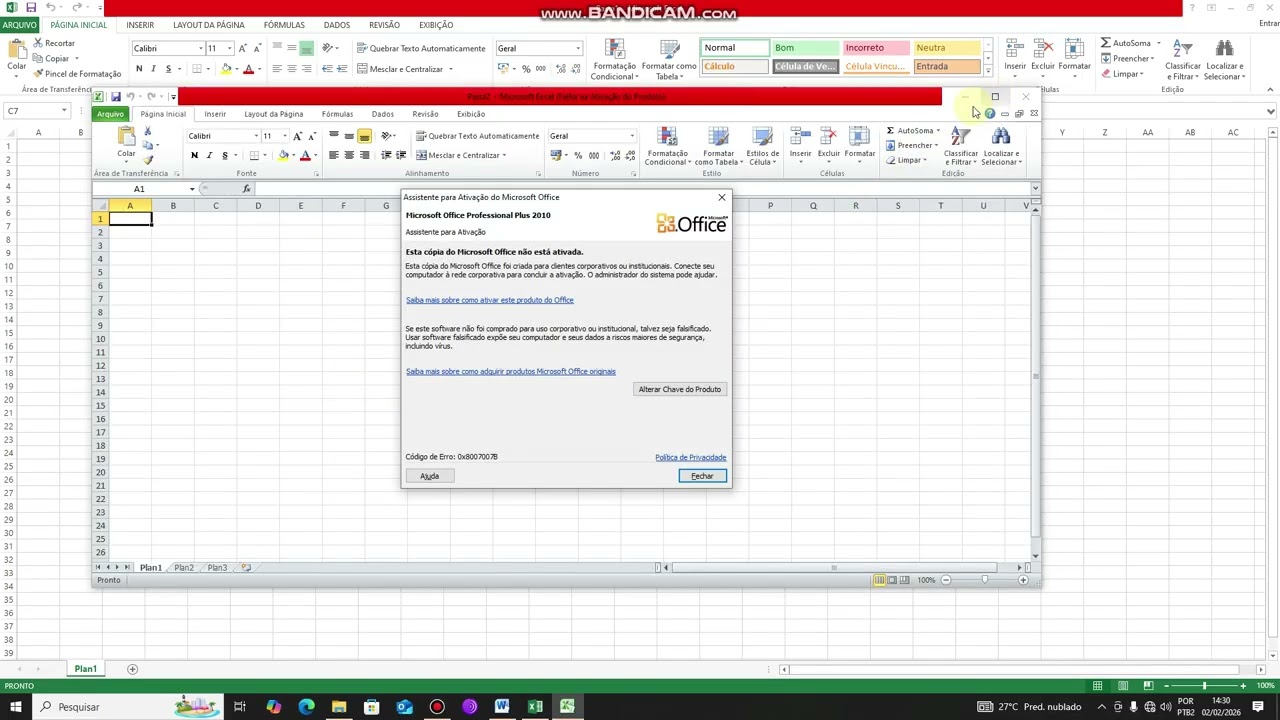Click fill color bucket in front window
This screenshot has height=720, width=1280.
click(283, 155)
